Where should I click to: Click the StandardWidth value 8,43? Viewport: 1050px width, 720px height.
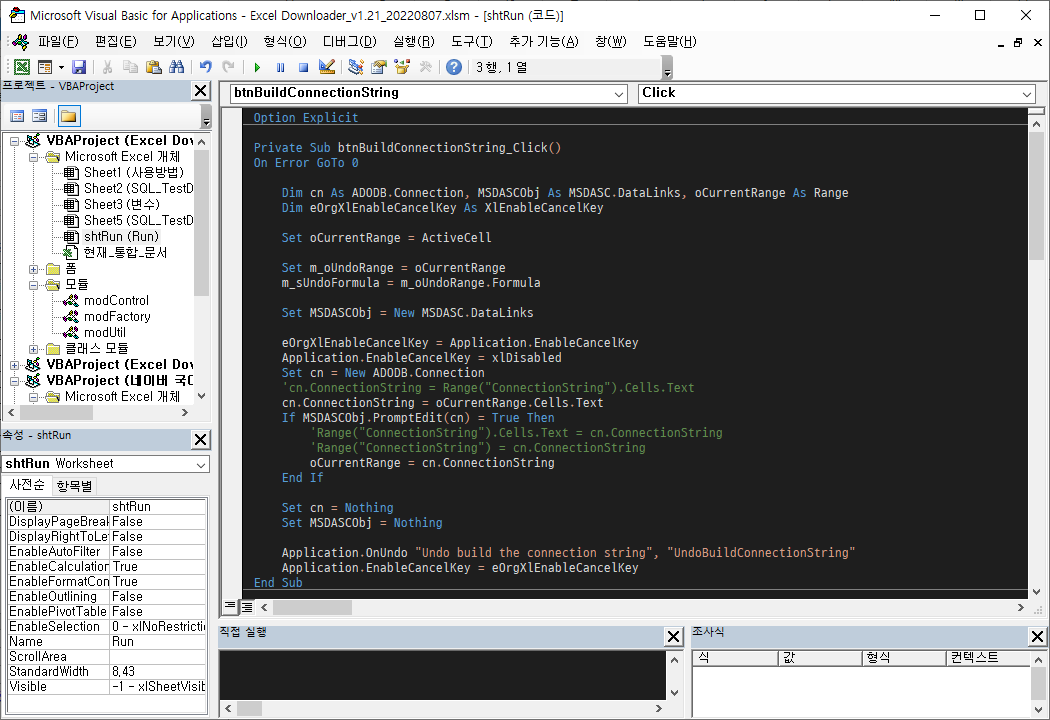tap(157, 672)
